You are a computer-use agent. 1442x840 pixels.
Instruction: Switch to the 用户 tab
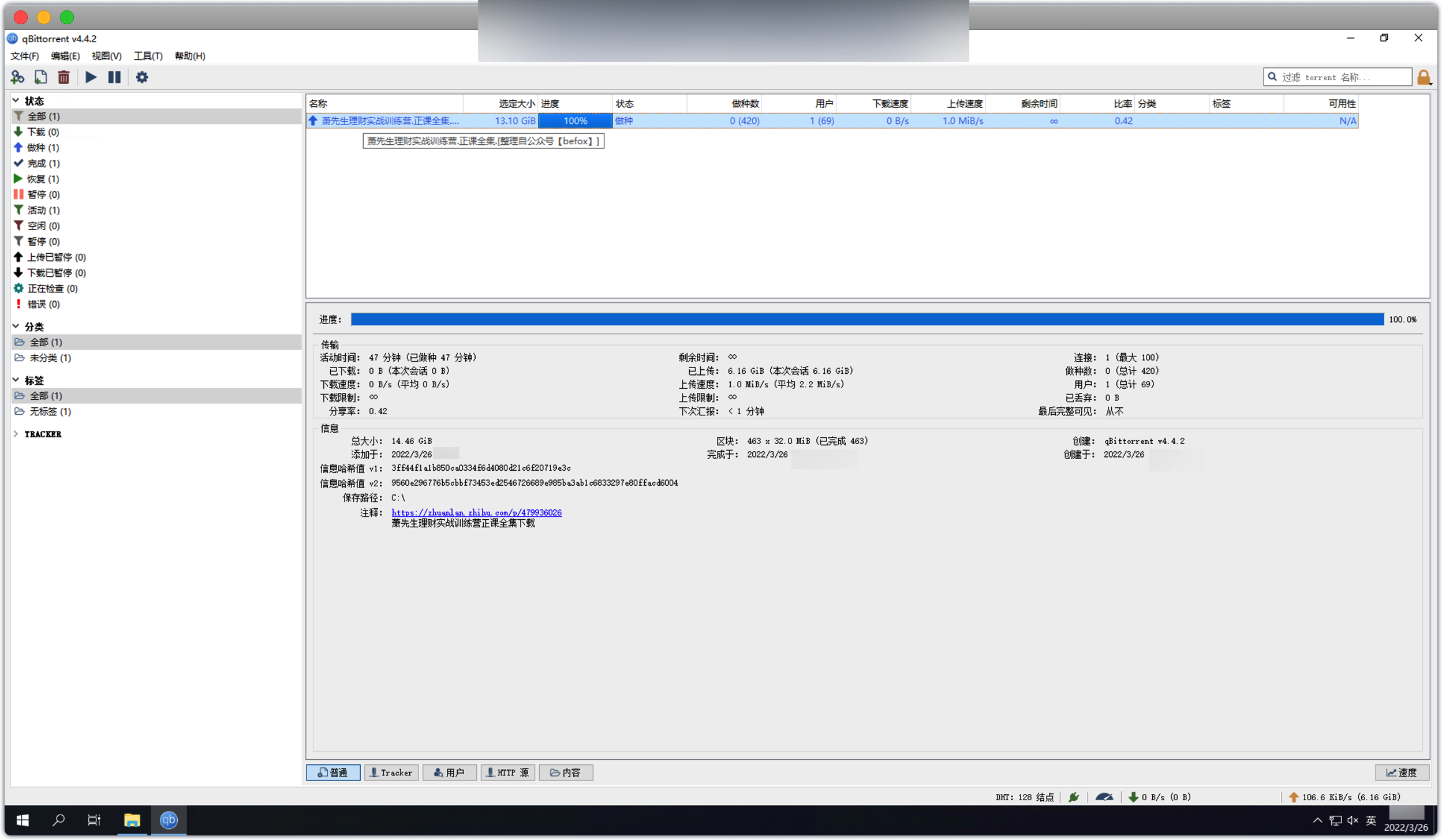(x=449, y=772)
